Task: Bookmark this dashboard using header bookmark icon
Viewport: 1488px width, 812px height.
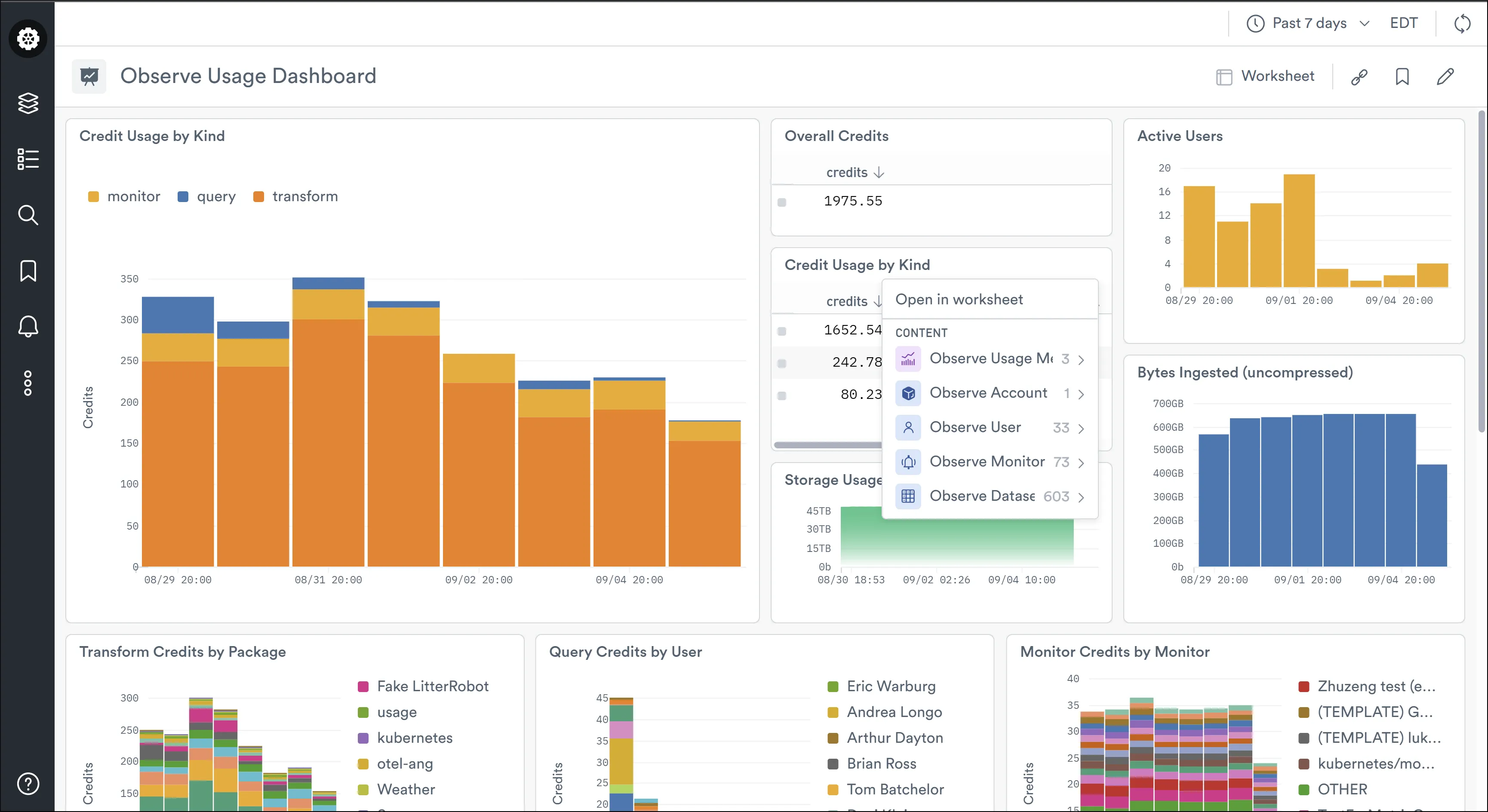Action: pyautogui.click(x=1402, y=76)
